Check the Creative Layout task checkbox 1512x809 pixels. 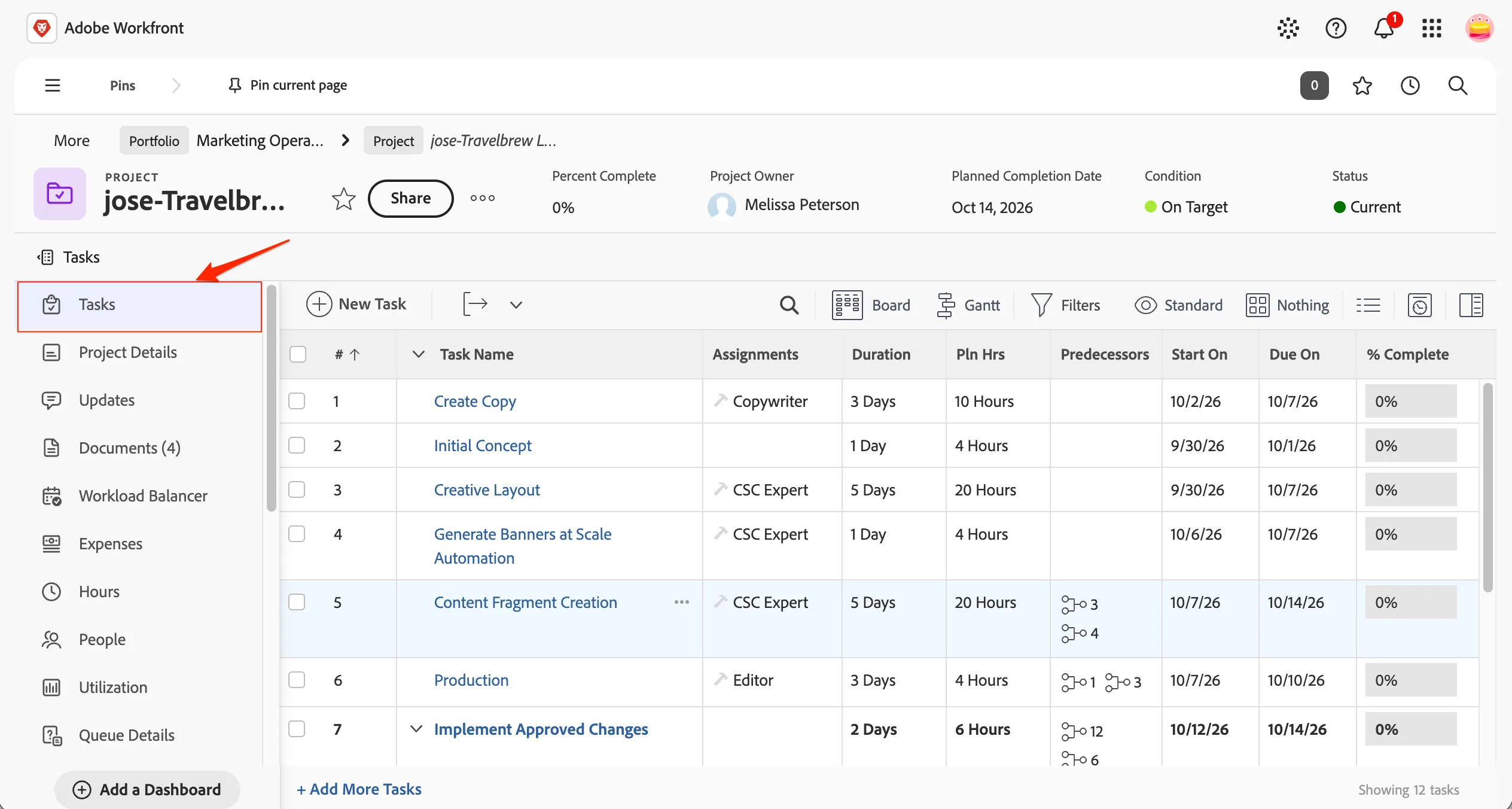[x=297, y=489]
